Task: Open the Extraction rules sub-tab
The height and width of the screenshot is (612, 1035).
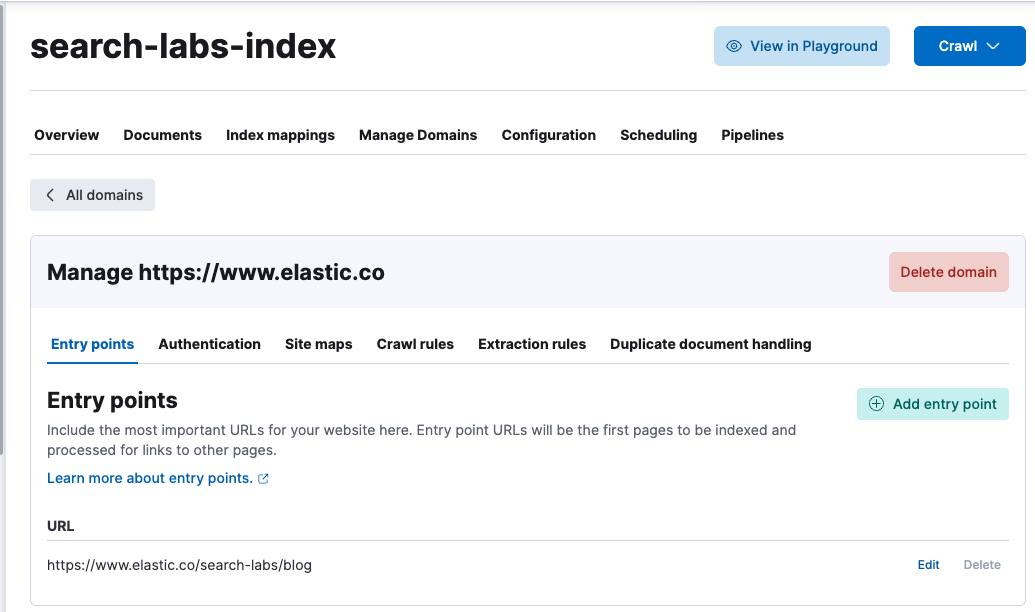Action: pos(532,344)
